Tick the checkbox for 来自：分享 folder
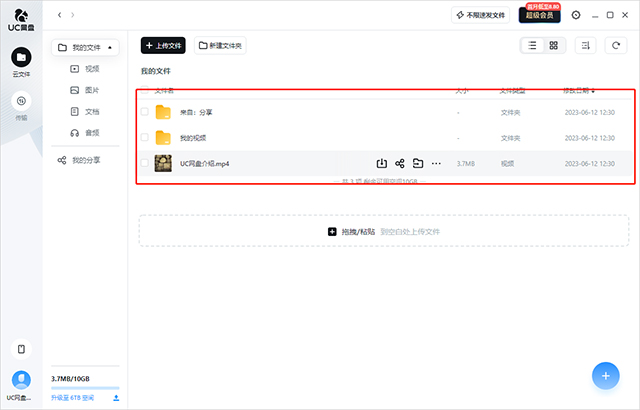 click(145, 112)
